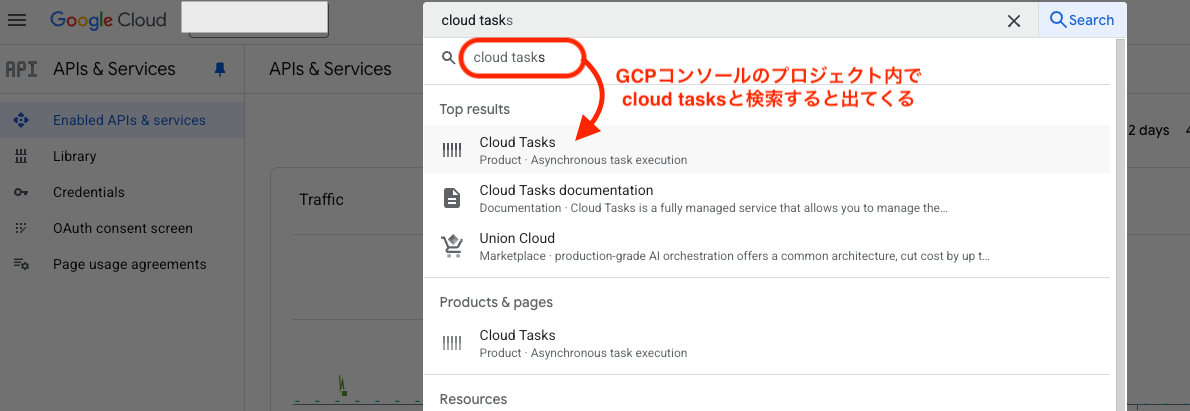Viewport: 1190px width, 411px height.
Task: Select Cloud Tasks under Top results
Action: [x=517, y=150]
